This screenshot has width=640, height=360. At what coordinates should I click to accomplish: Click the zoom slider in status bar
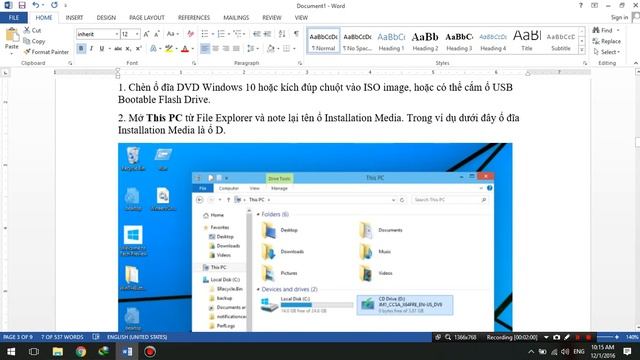pyautogui.click(x=607, y=337)
